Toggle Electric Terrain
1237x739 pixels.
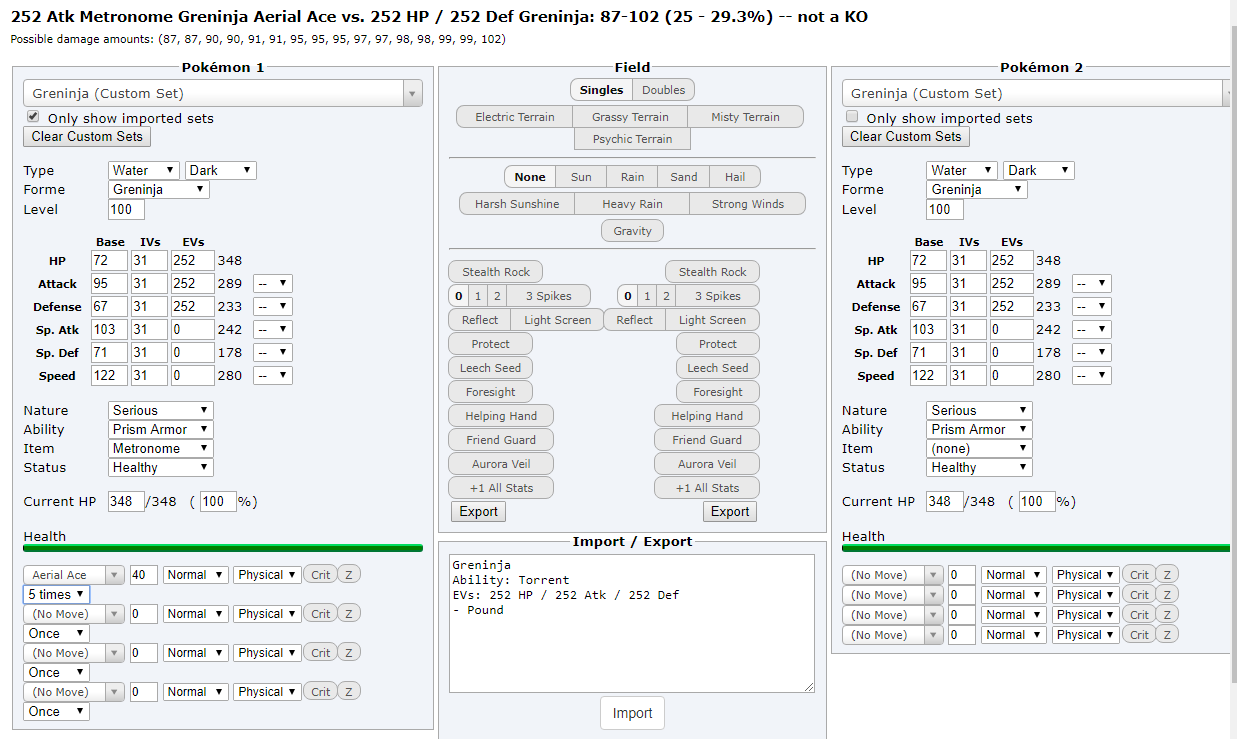click(x=514, y=117)
